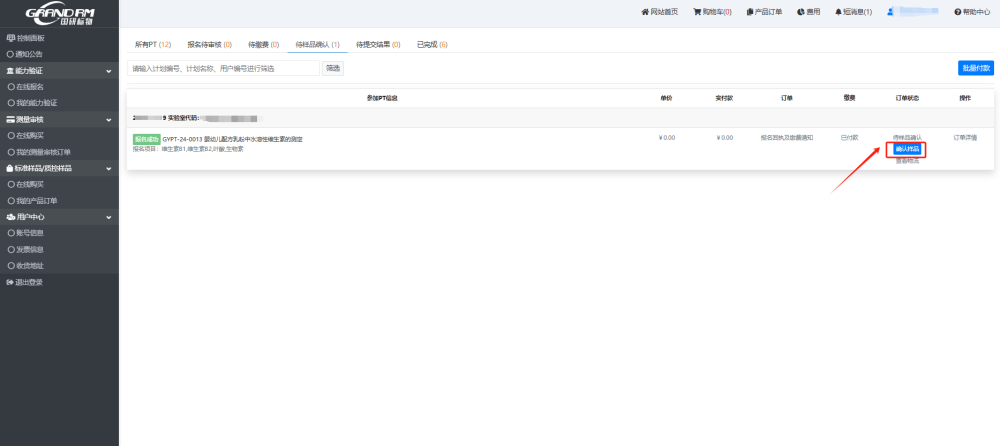
Task: Open 短消息 via the bell icon
Action: 838,12
